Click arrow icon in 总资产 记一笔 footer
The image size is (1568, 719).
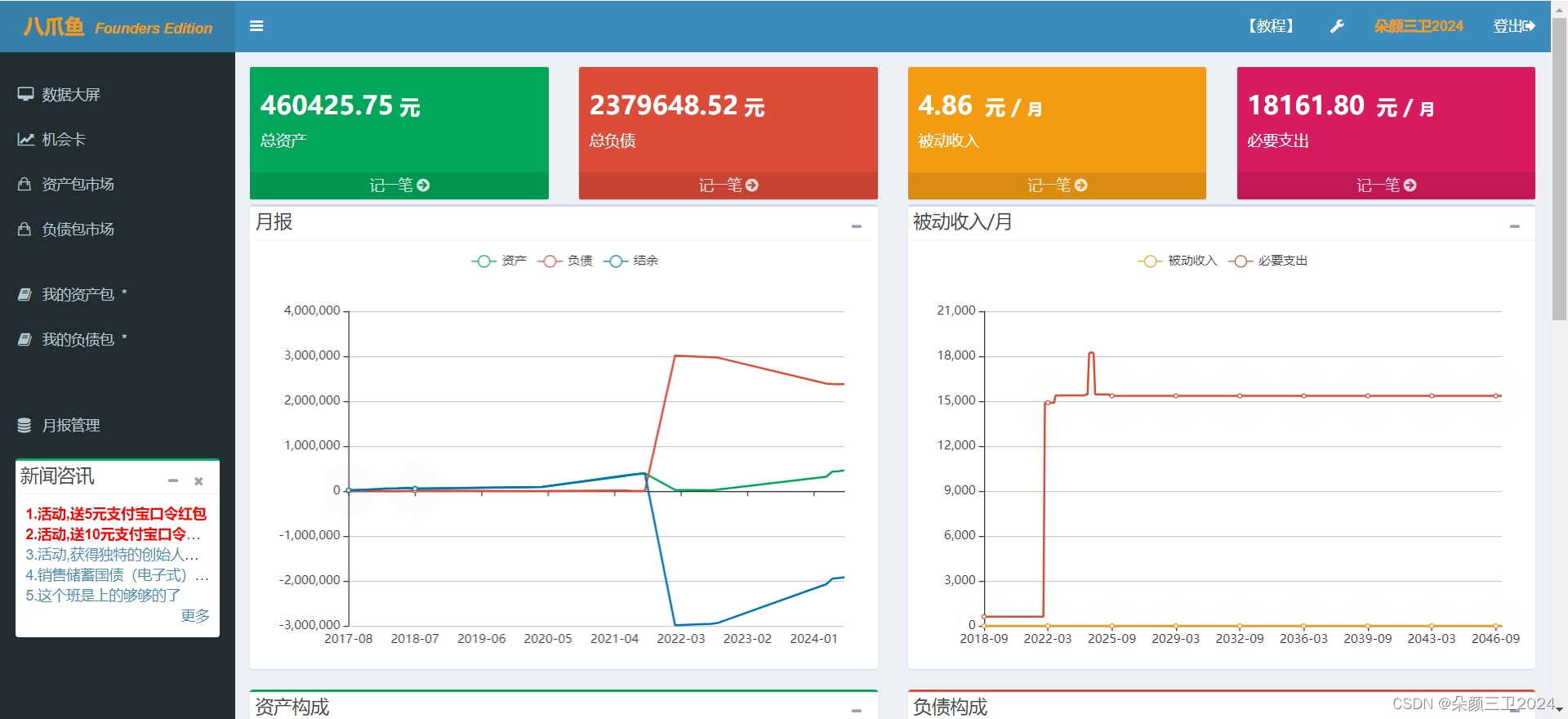coord(423,185)
